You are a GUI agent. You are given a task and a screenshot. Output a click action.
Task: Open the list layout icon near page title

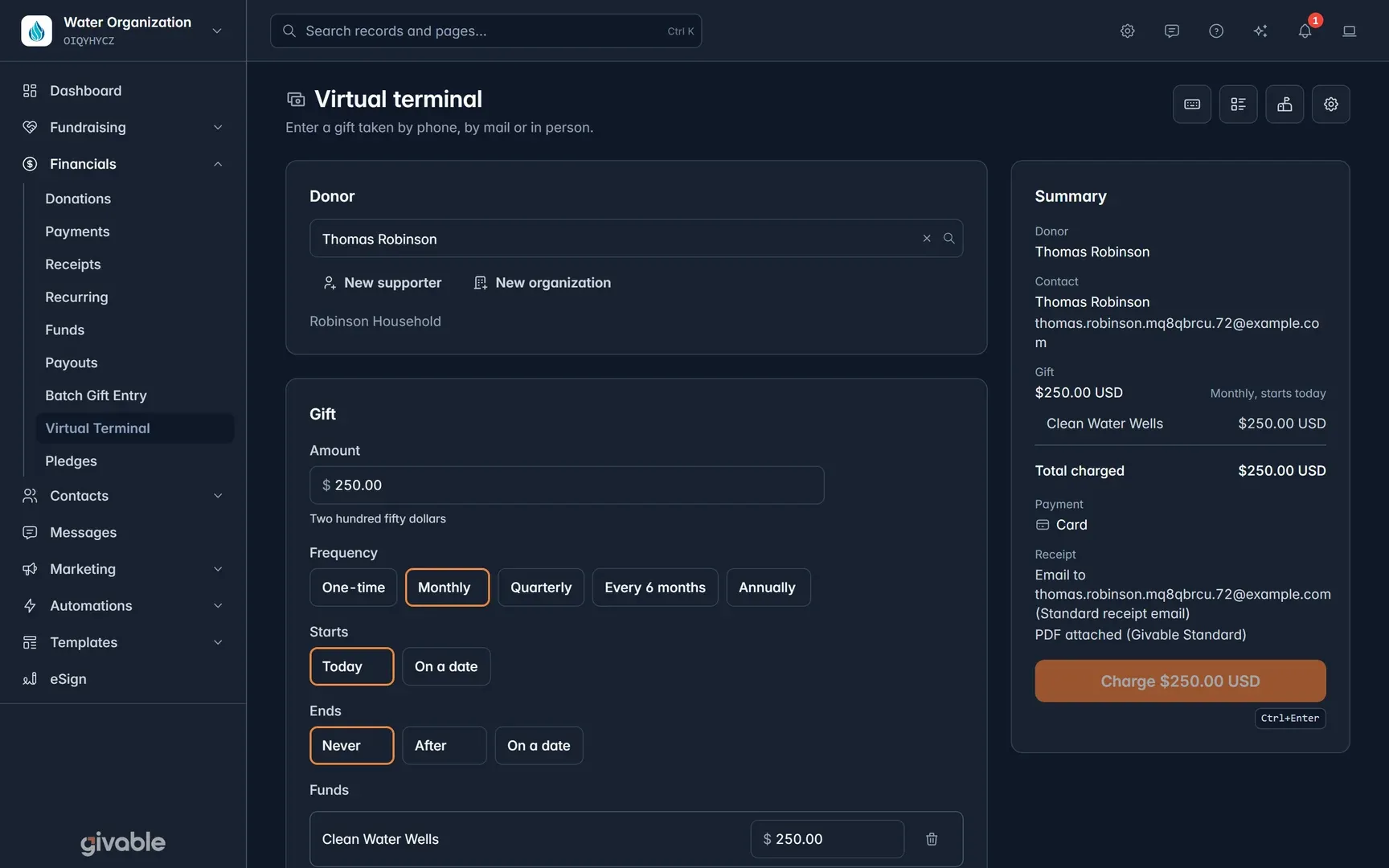[1238, 104]
